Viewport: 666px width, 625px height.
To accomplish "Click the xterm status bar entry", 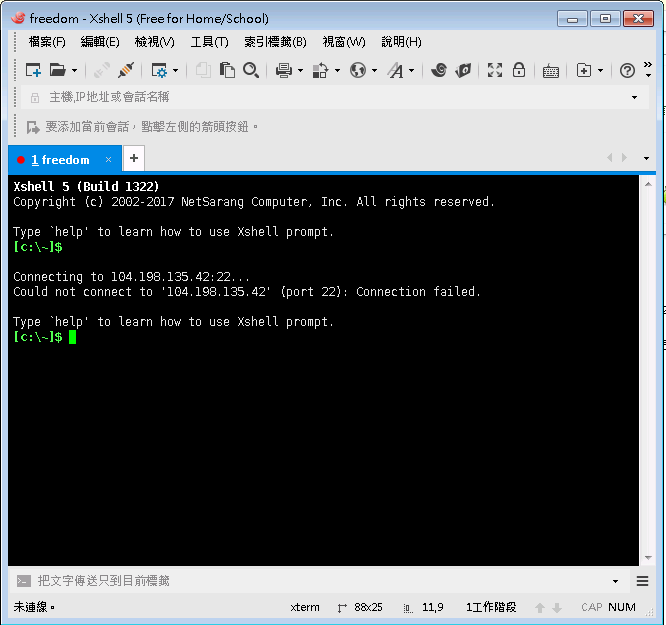I will pos(305,607).
